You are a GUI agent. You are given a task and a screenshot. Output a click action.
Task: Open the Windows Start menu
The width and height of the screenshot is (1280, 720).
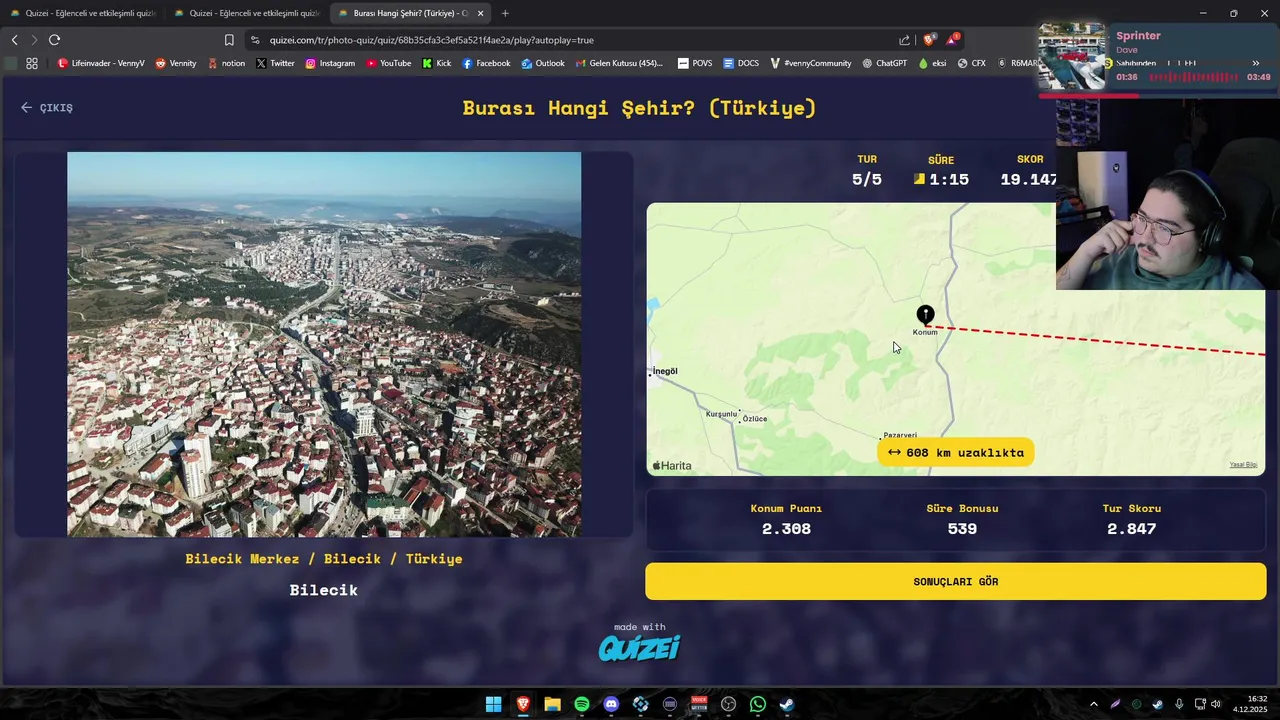coord(493,704)
